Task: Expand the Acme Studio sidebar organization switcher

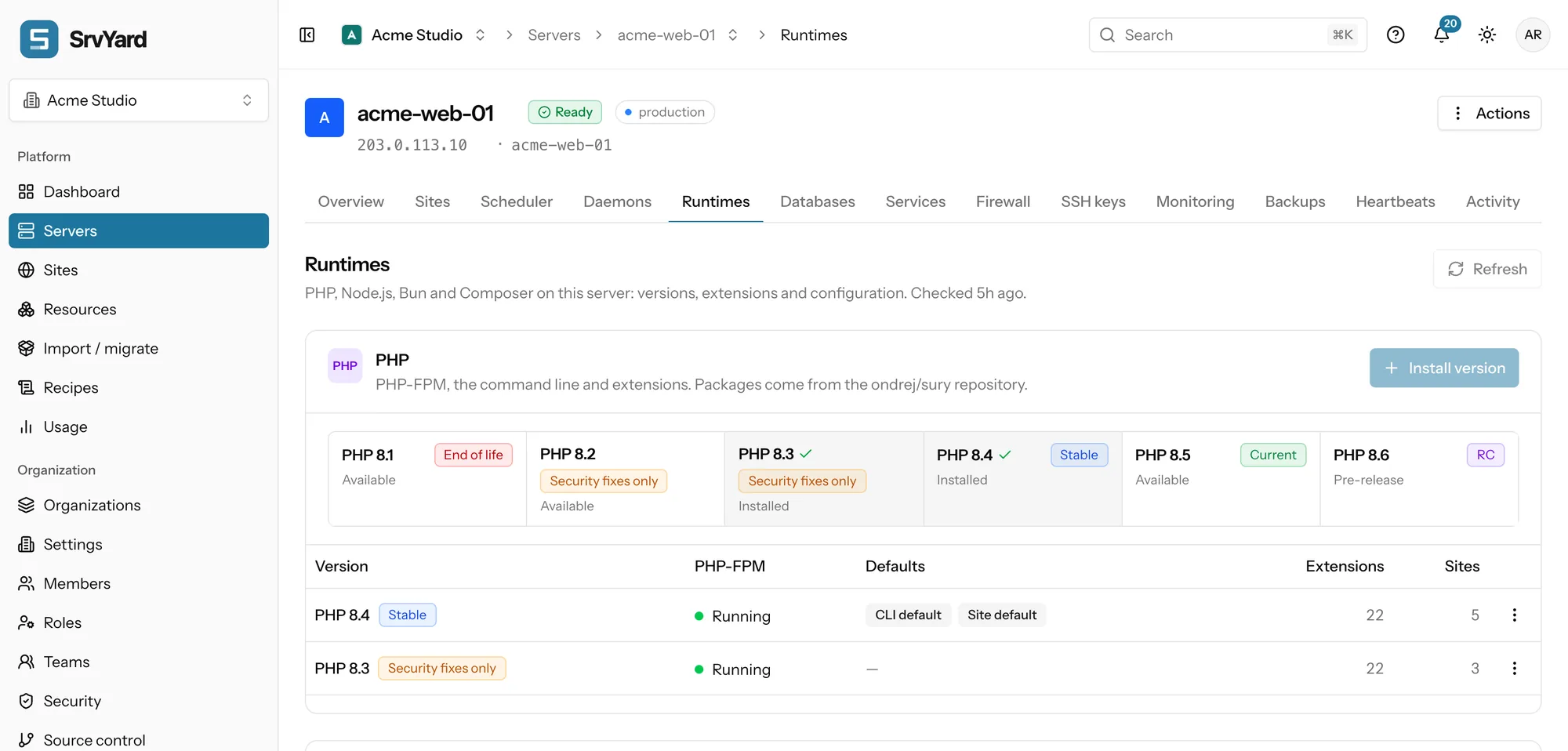Action: click(139, 100)
